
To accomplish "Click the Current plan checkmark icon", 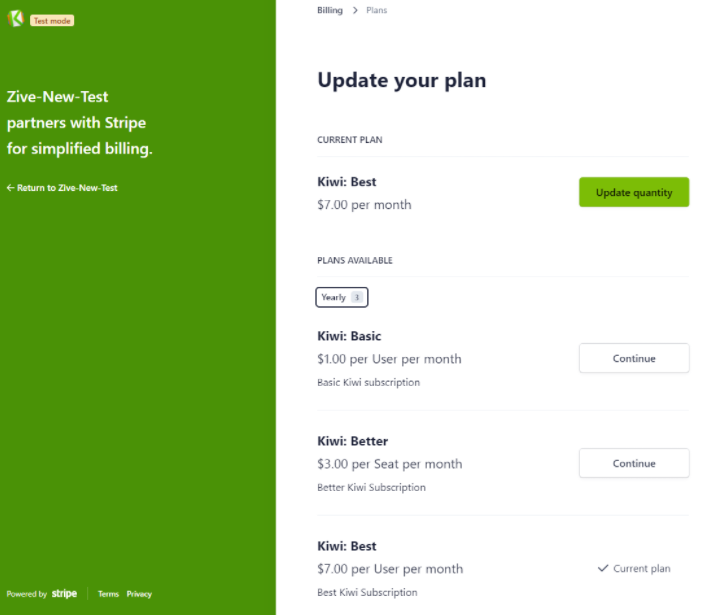I will [603, 568].
